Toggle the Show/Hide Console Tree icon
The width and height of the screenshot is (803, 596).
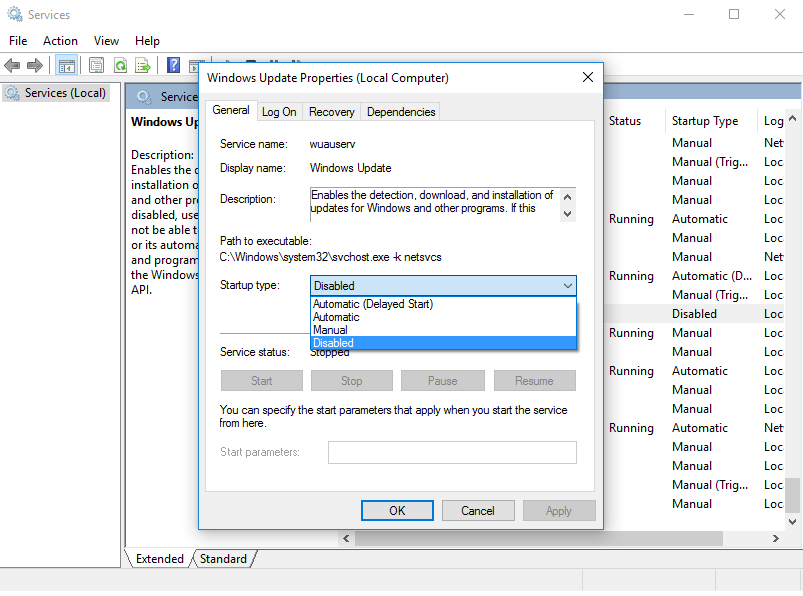[x=66, y=65]
